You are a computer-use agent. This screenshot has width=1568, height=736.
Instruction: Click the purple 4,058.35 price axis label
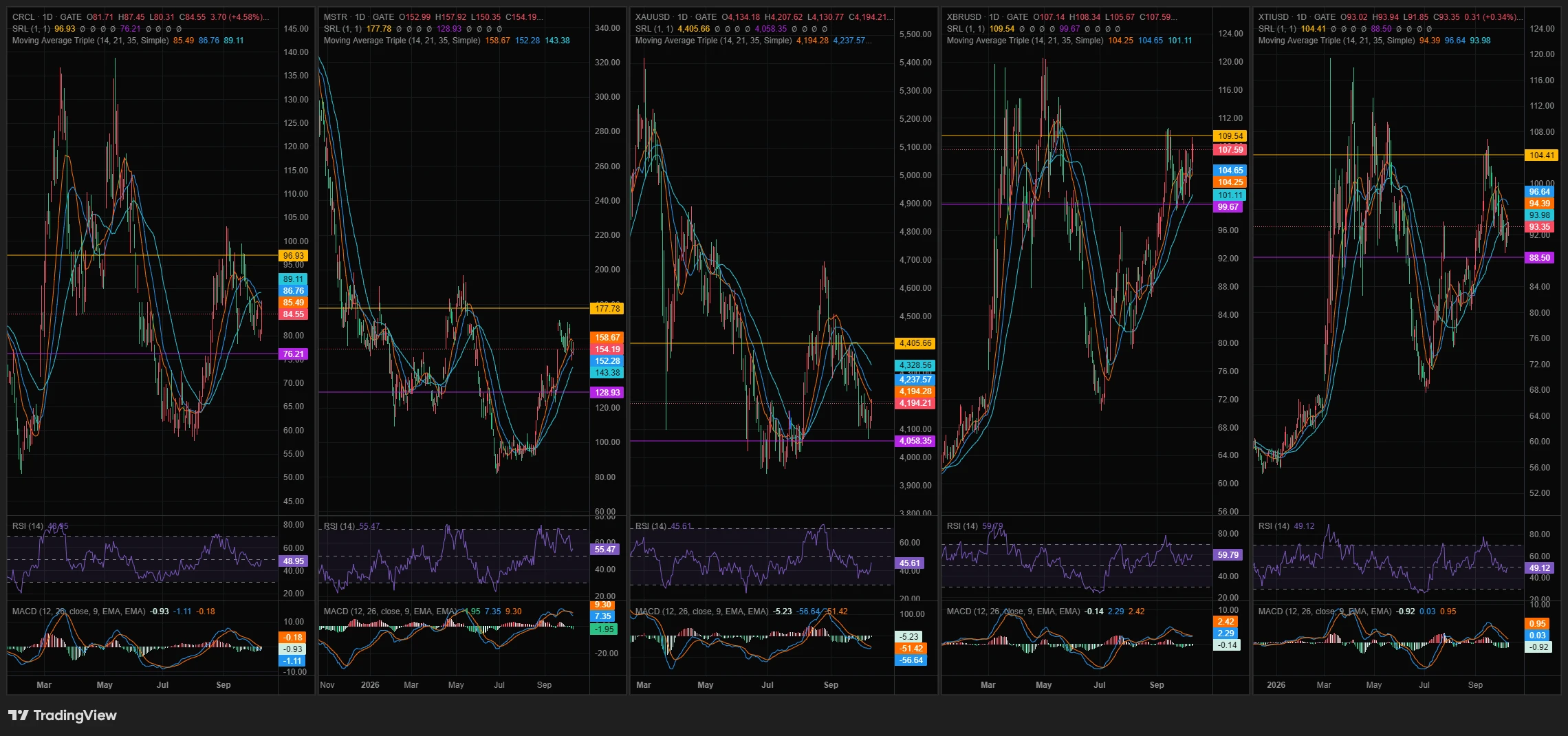[x=915, y=441]
